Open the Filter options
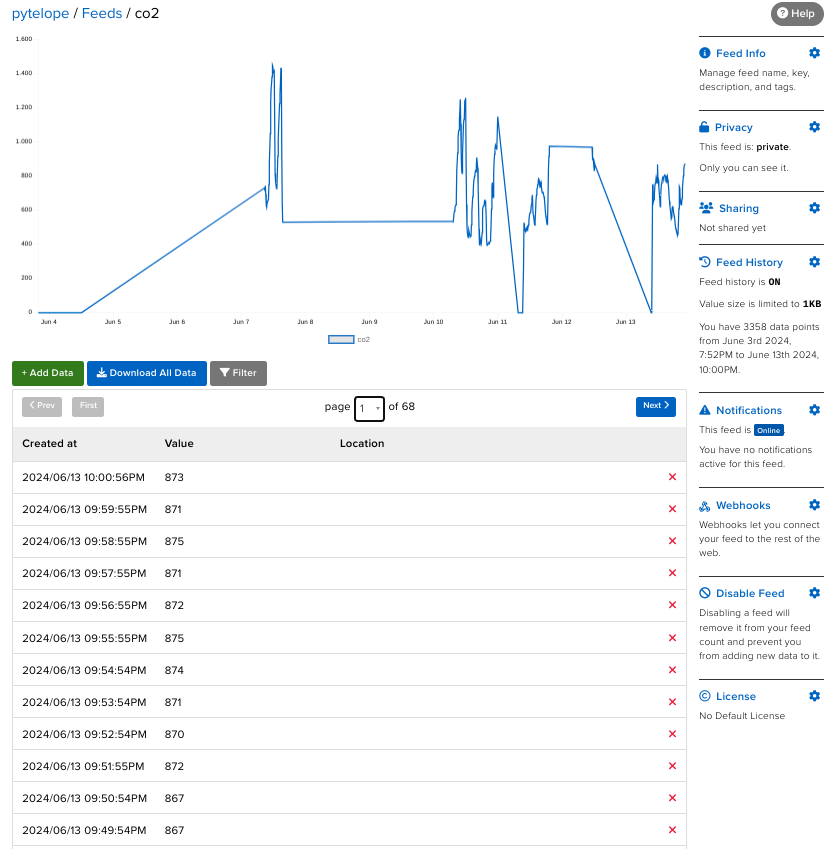Viewport: 835px width, 849px height. tap(238, 373)
